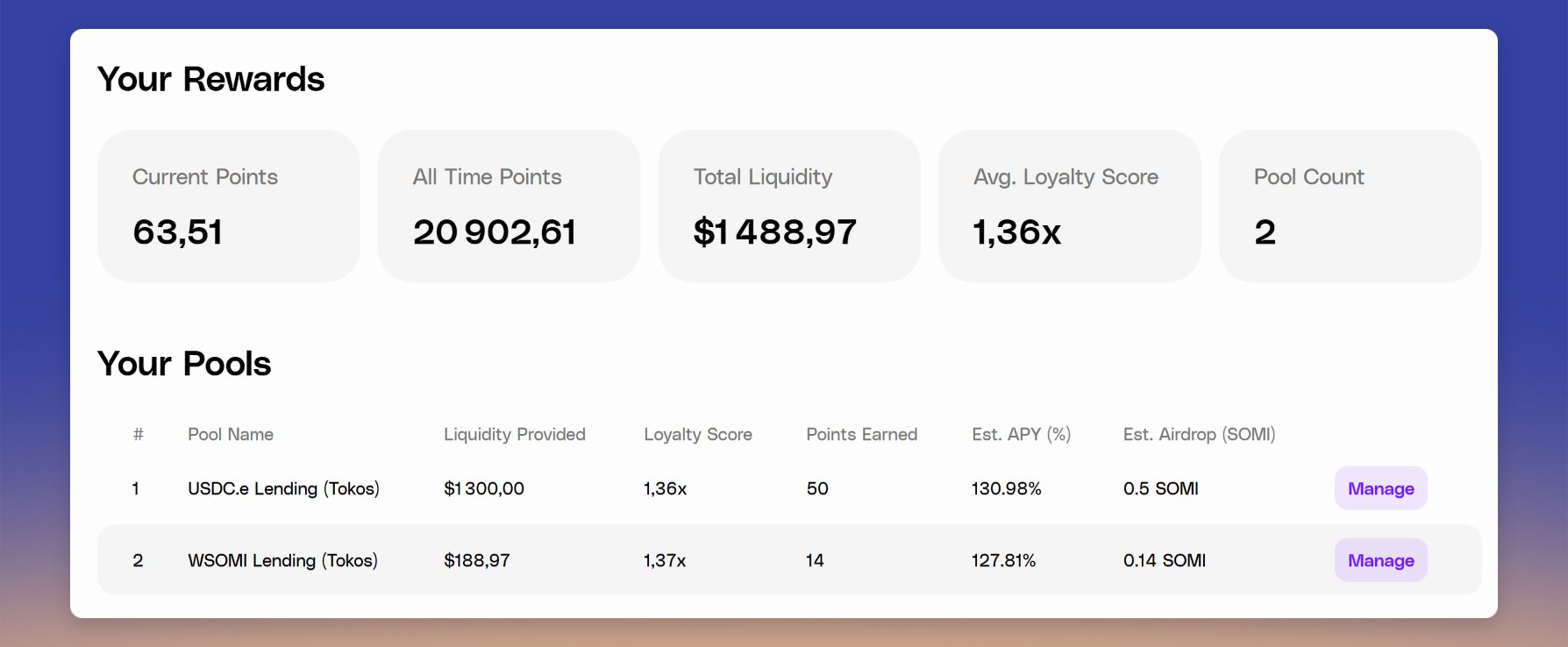Viewport: 1568px width, 647px height.
Task: Click the Loyalty Score column header
Action: [x=698, y=434]
